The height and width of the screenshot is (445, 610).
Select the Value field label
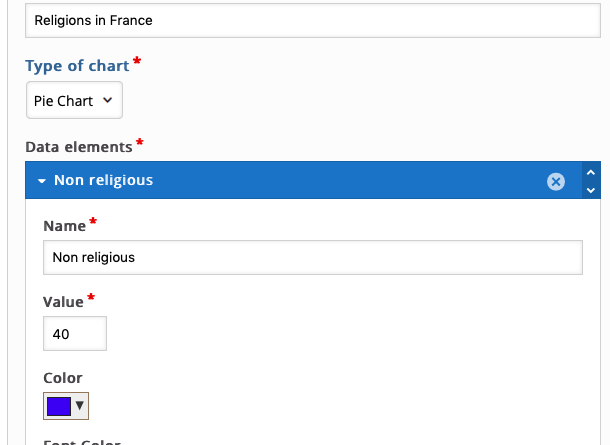pos(63,302)
